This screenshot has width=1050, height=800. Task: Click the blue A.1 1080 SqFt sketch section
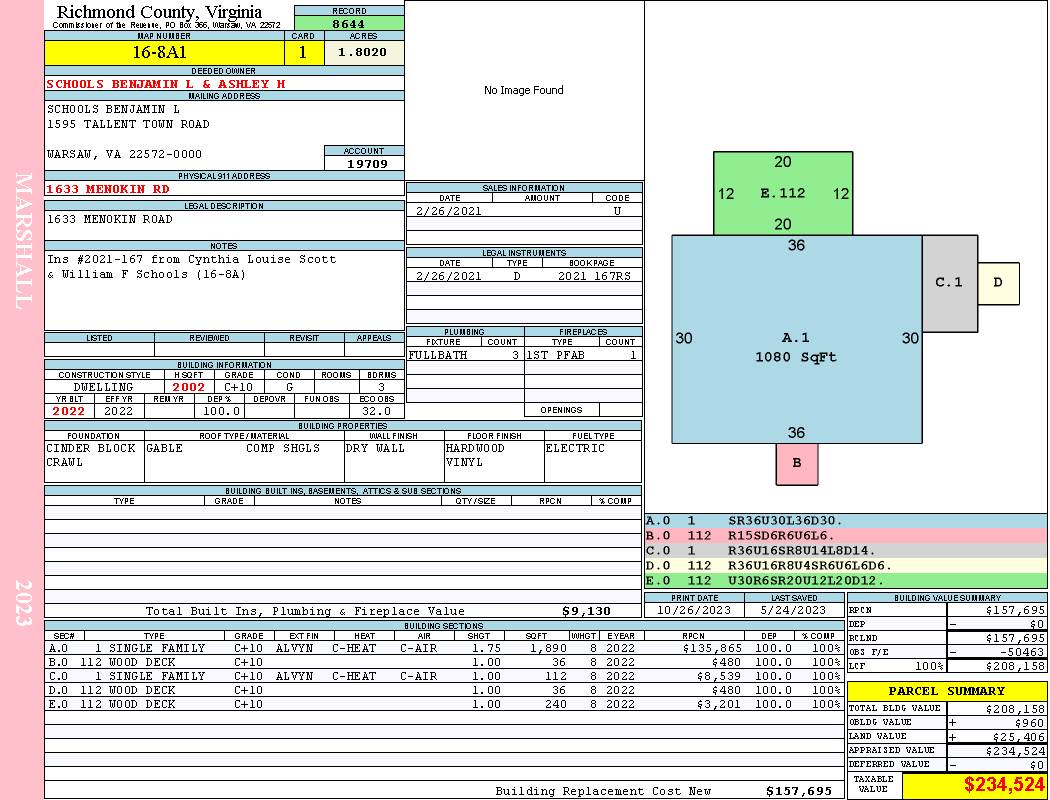(x=796, y=339)
